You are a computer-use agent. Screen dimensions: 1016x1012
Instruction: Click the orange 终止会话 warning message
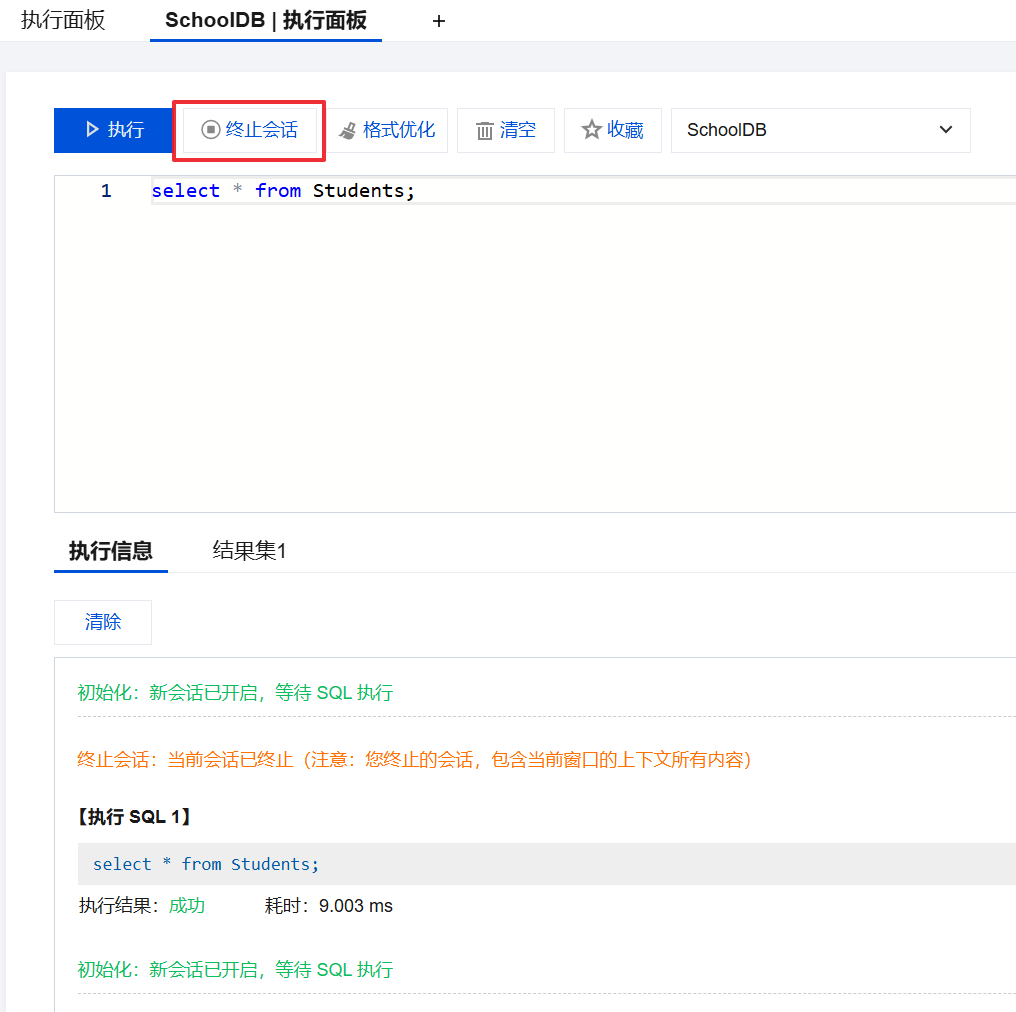414,760
